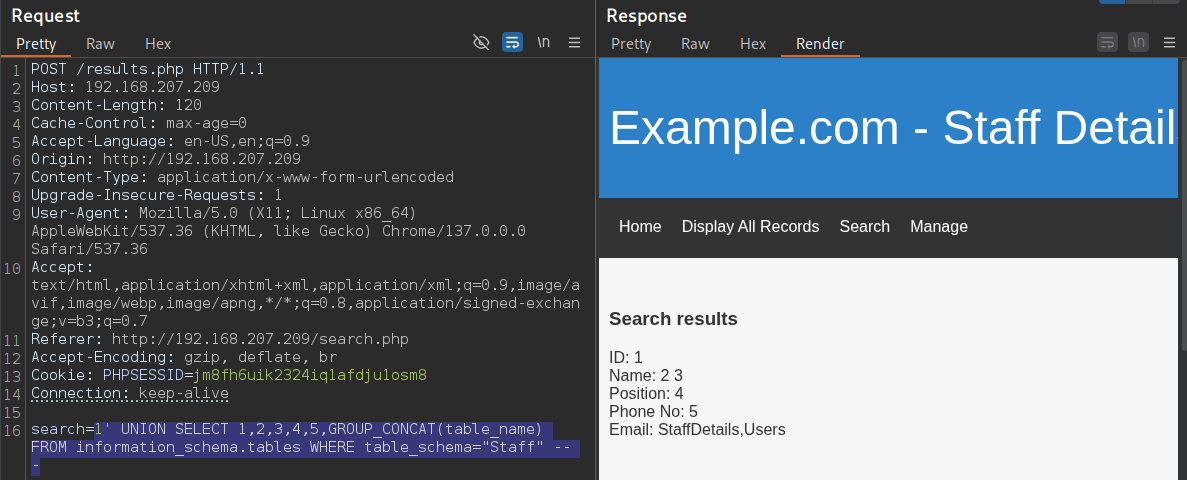Click the Content-Length: 120 header
1187x480 pixels.
pyautogui.click(x=117, y=105)
